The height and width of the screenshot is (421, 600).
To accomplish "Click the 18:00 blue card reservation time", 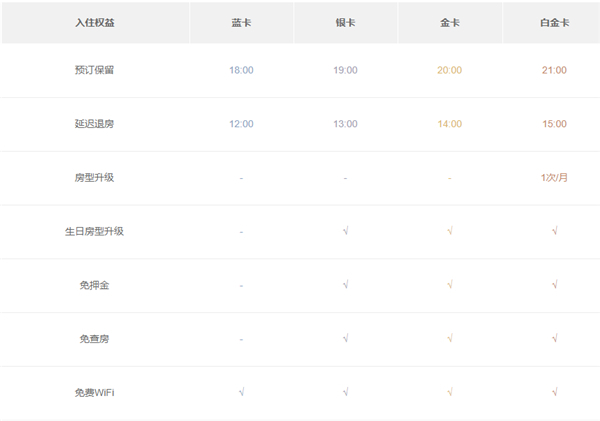I will click(241, 70).
